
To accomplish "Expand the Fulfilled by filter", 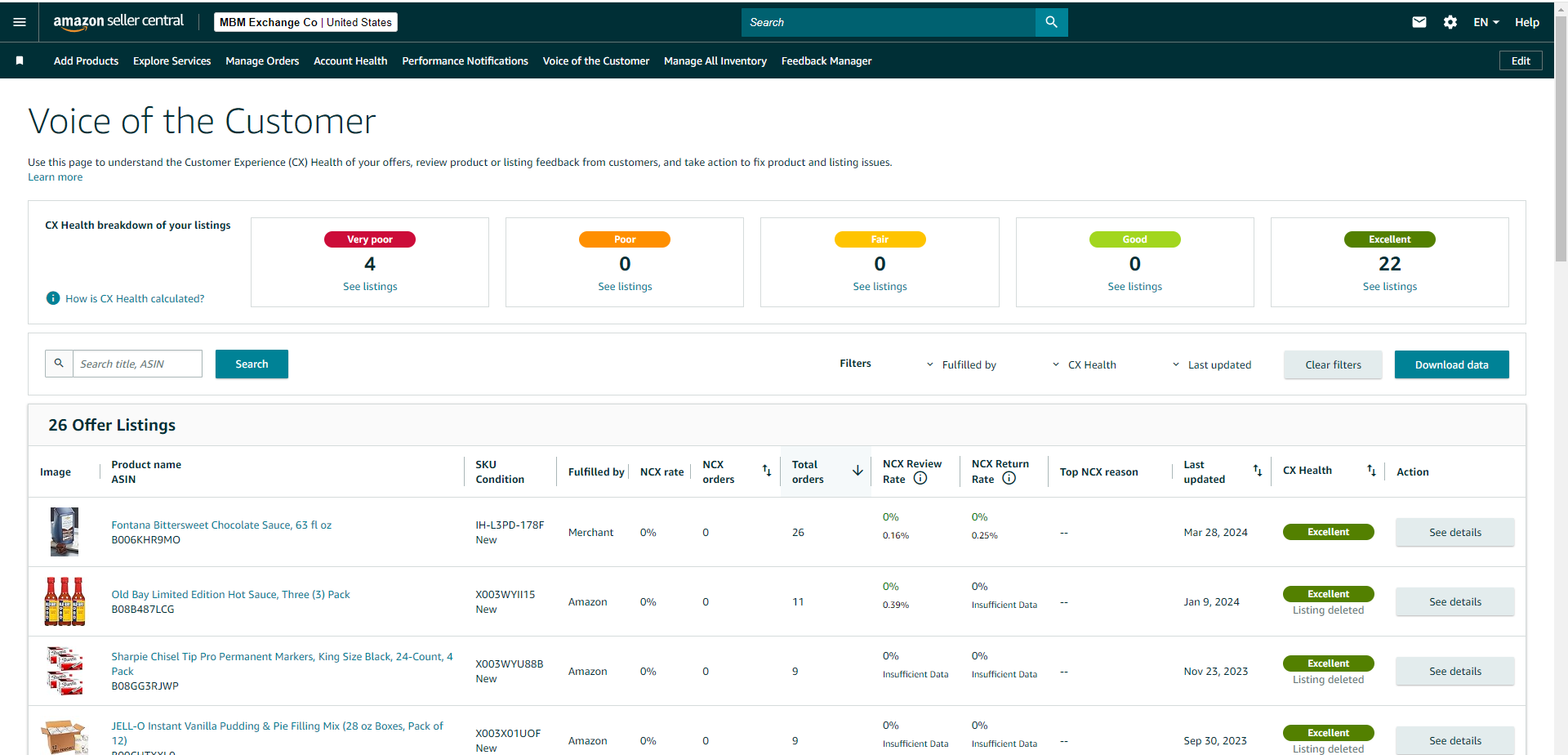I will pyautogui.click(x=961, y=364).
